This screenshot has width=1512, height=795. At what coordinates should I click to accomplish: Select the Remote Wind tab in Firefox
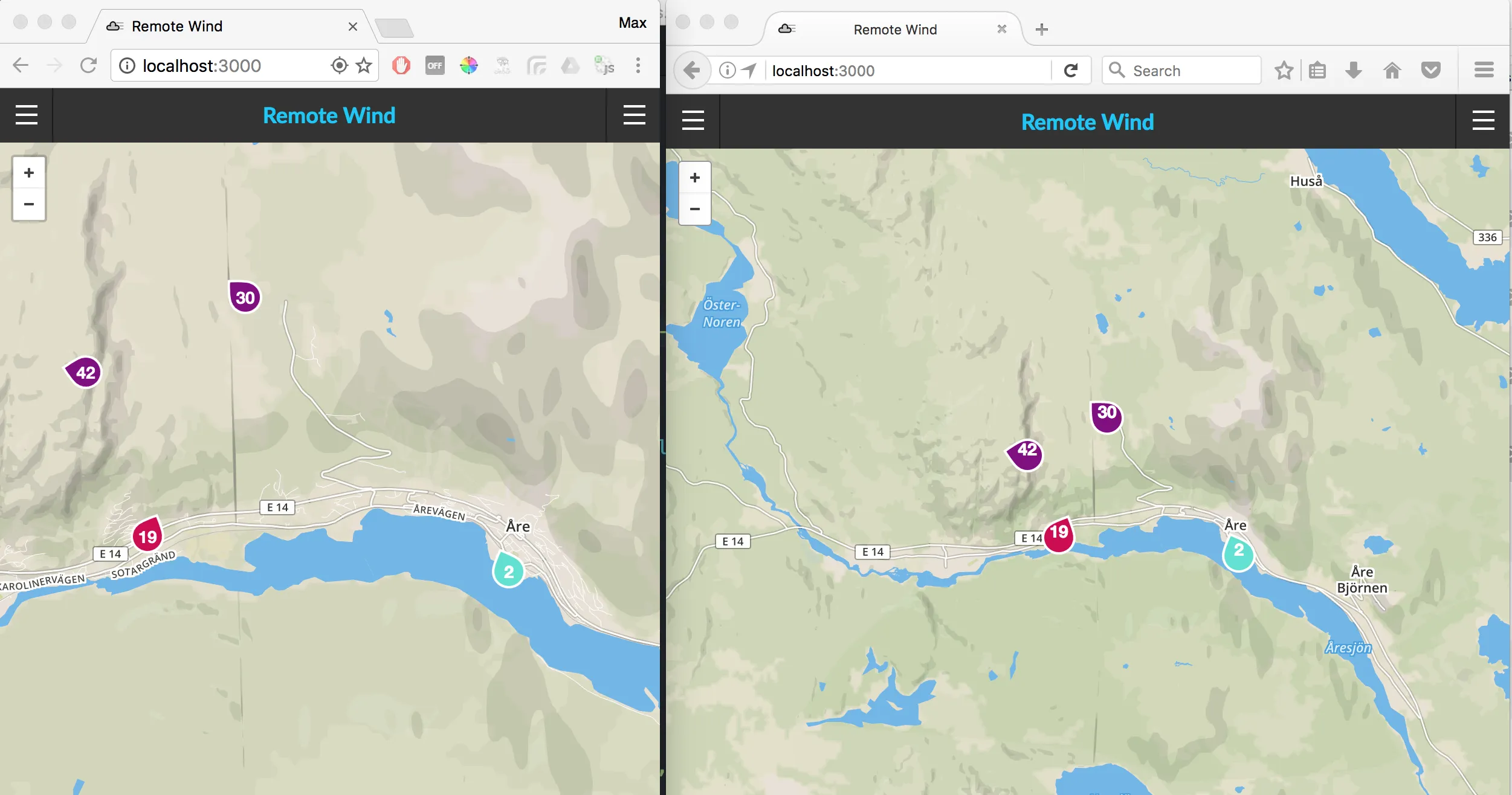[894, 30]
